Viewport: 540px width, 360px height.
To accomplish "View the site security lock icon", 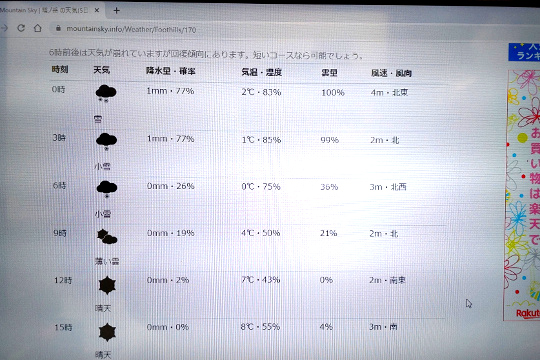I will click(58, 29).
